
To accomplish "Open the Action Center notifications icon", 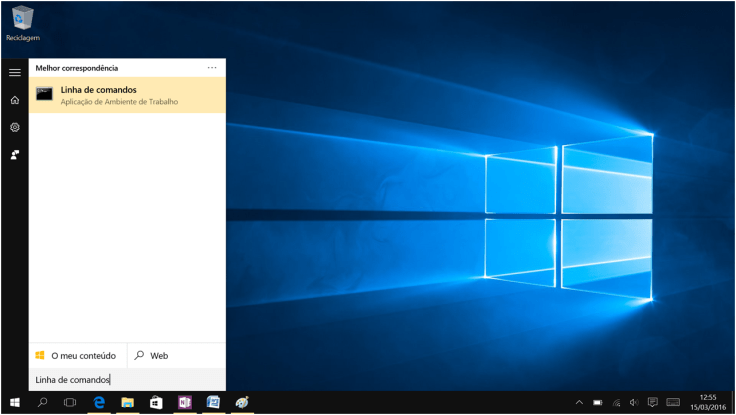I will click(652, 403).
